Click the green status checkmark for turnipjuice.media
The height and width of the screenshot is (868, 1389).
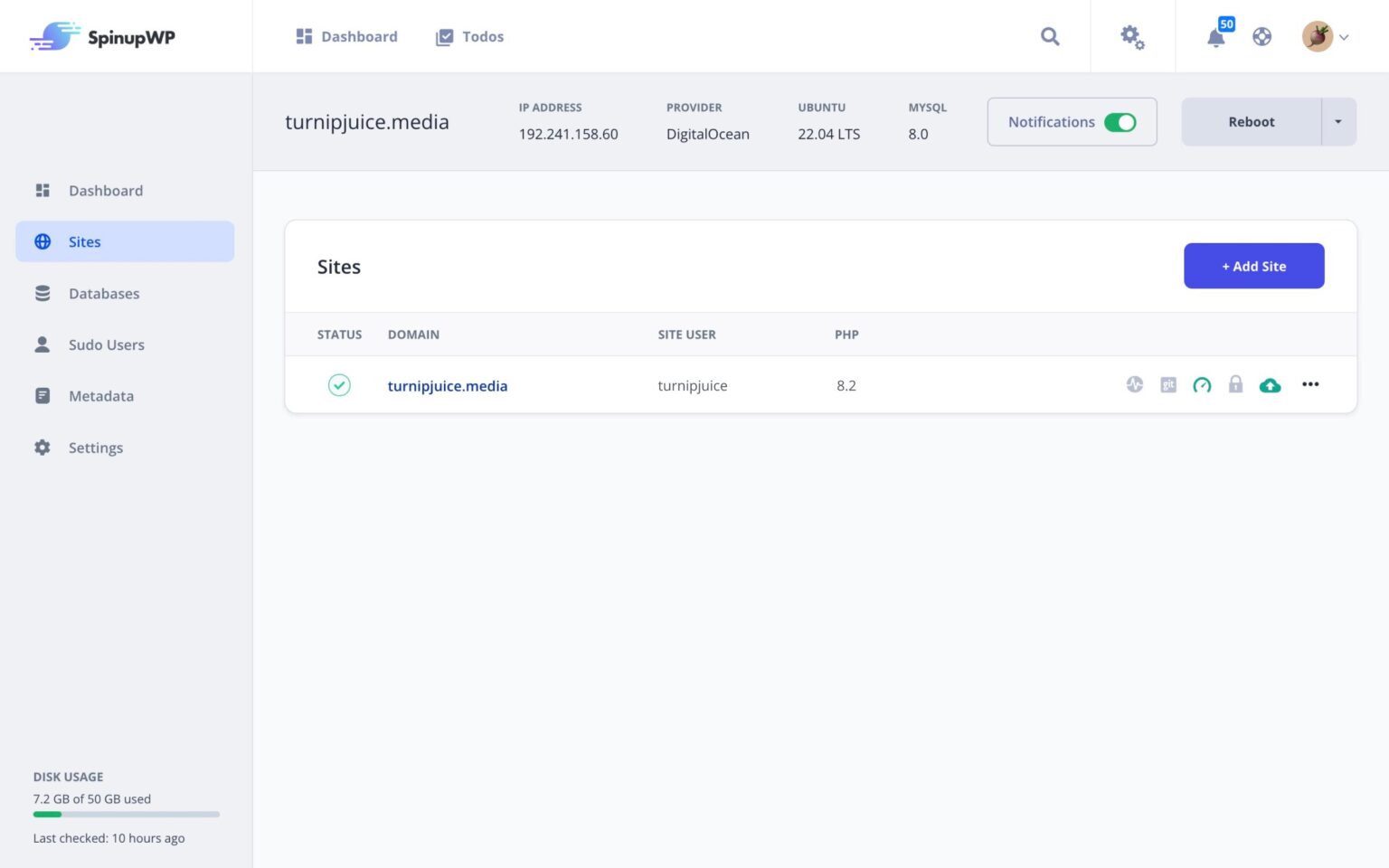coord(339,384)
